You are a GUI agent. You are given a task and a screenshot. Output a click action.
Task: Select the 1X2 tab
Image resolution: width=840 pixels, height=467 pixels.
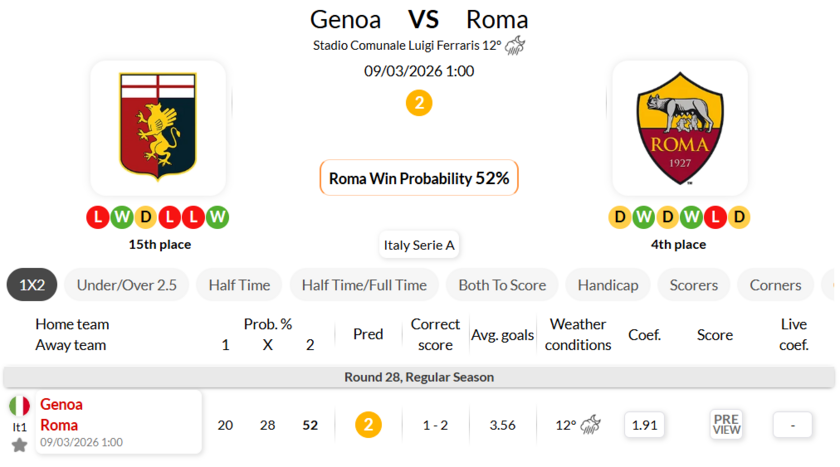[32, 285]
